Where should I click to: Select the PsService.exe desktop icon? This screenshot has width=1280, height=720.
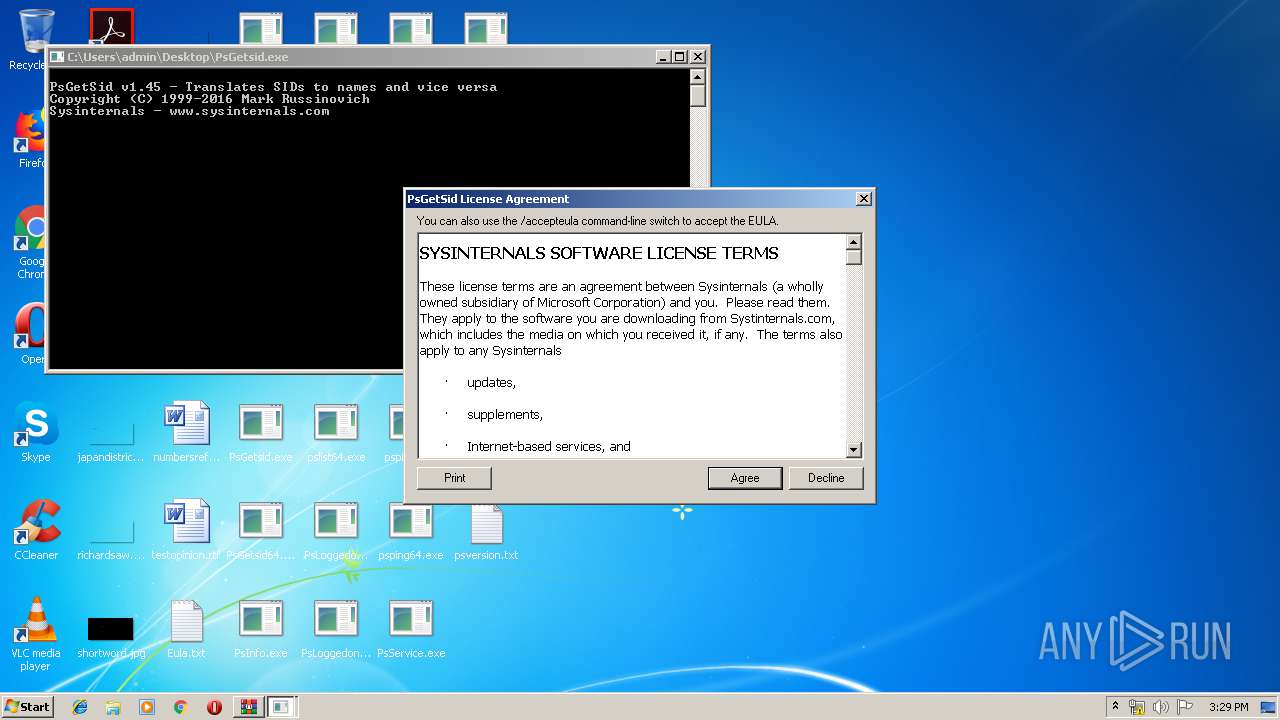[411, 629]
